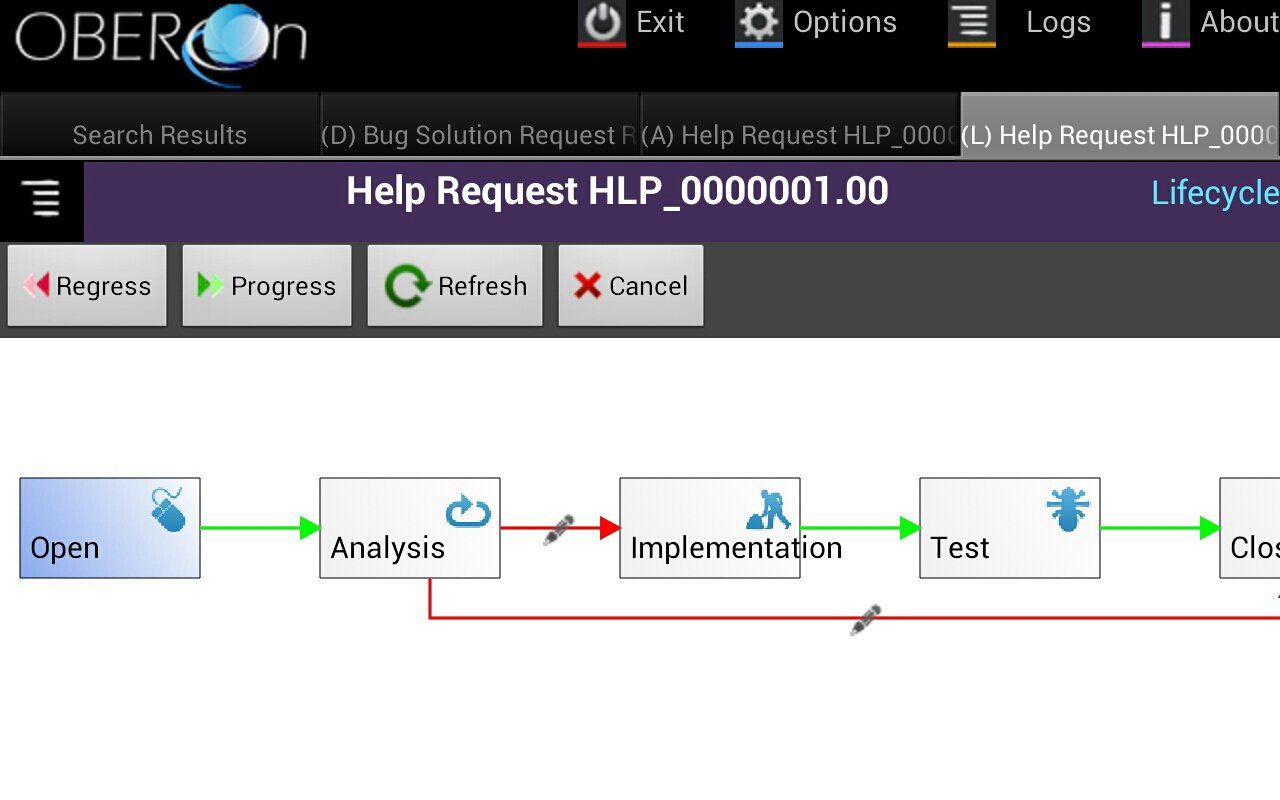Open the side menu hamburger icon

tap(42, 201)
